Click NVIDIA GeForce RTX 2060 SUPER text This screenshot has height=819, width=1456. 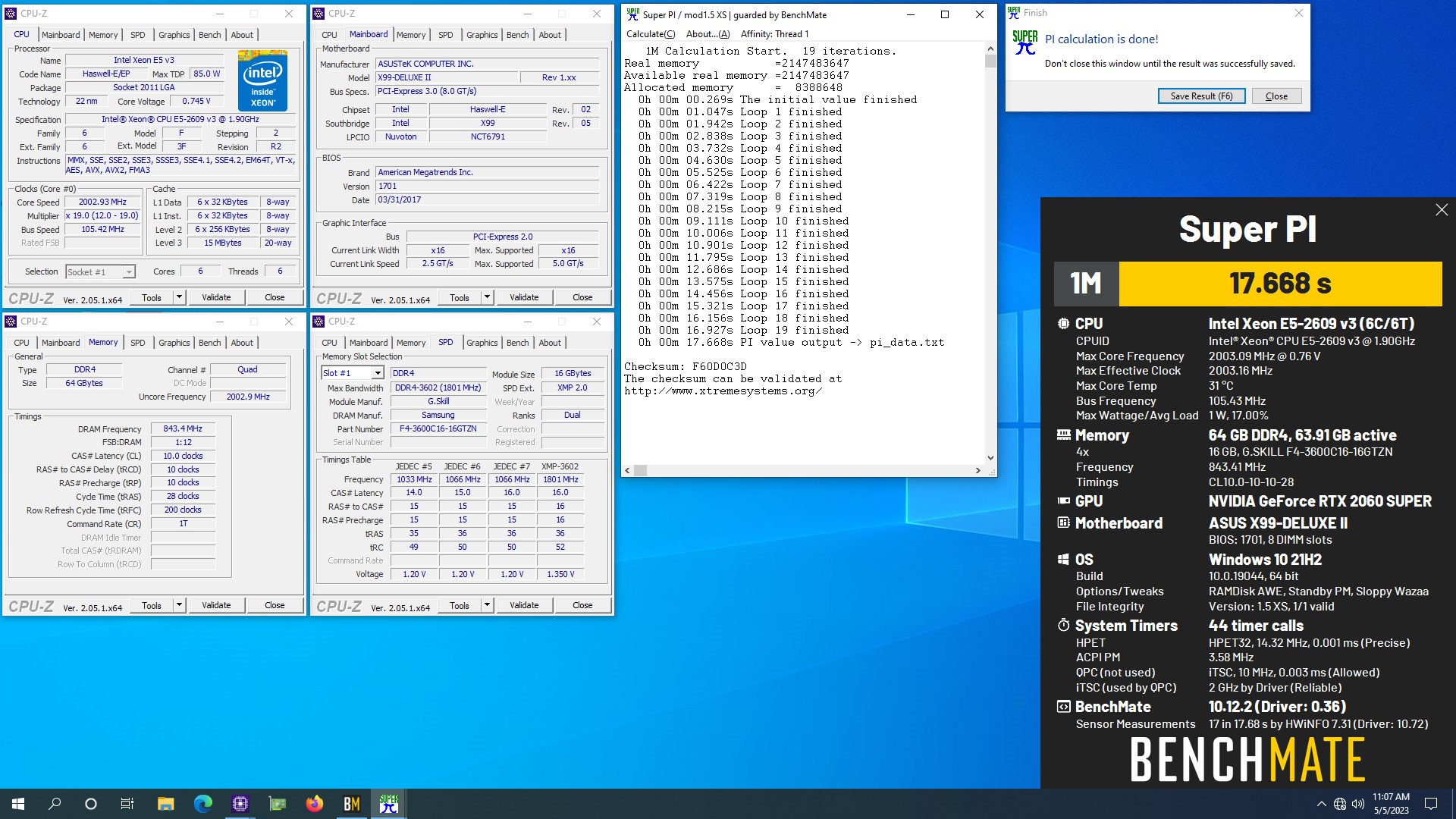pos(1320,501)
